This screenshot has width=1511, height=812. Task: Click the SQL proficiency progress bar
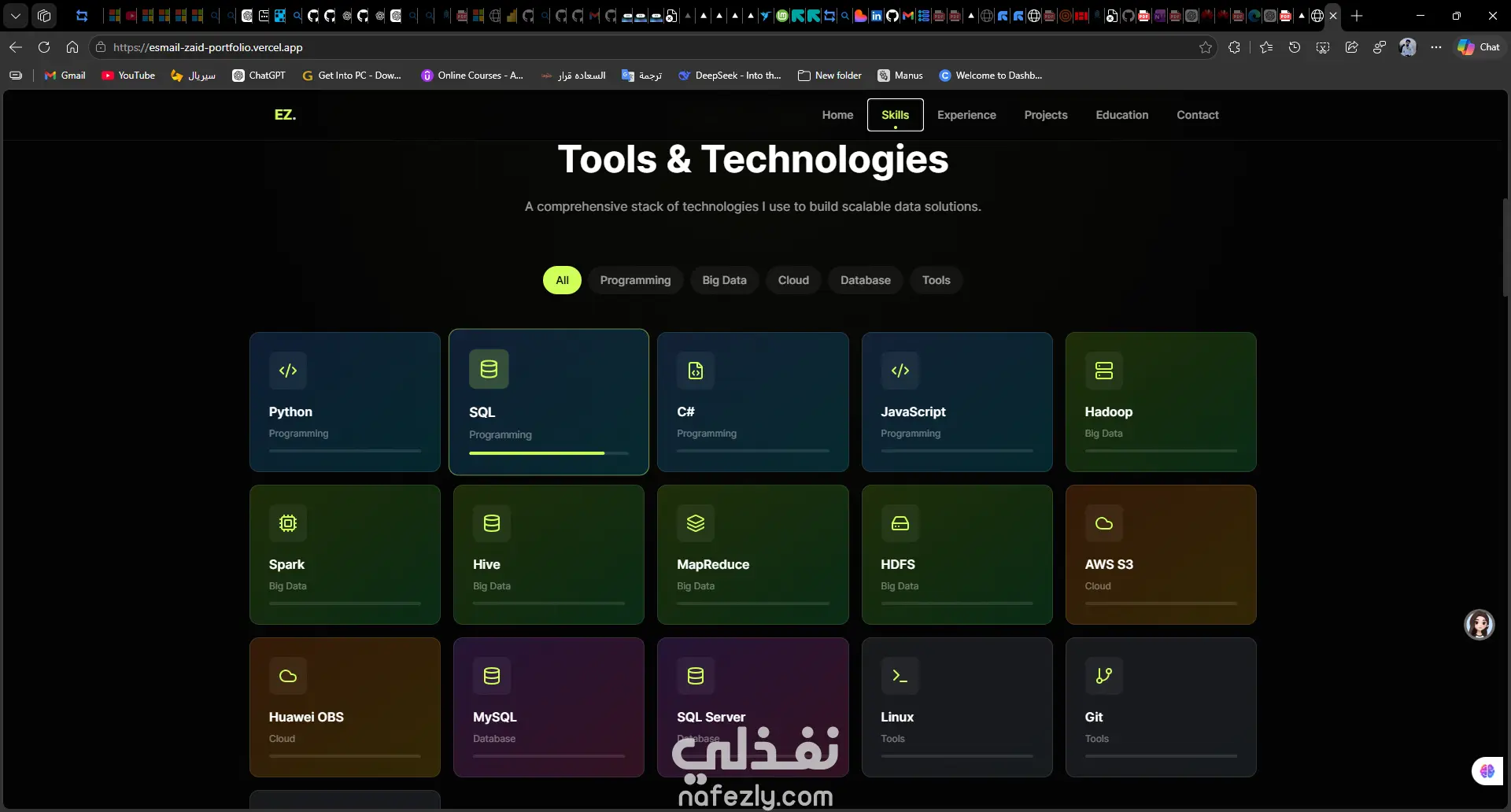click(x=549, y=453)
